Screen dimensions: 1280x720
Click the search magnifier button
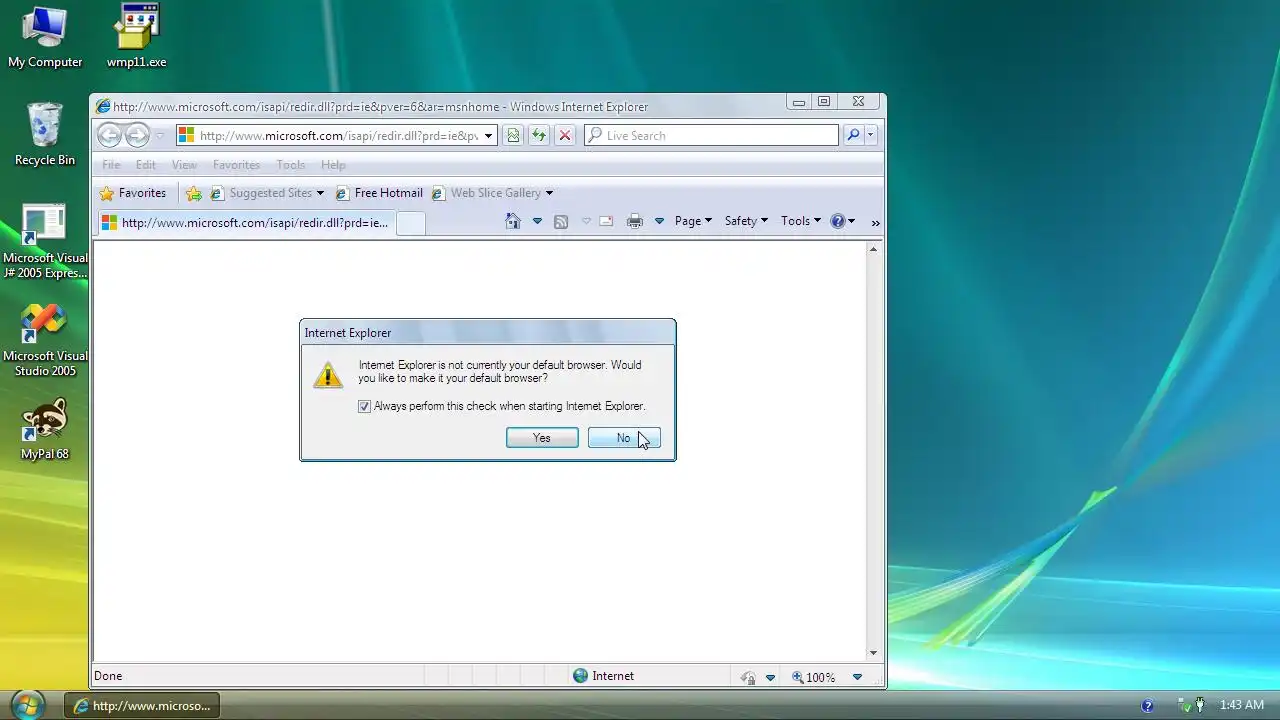853,136
